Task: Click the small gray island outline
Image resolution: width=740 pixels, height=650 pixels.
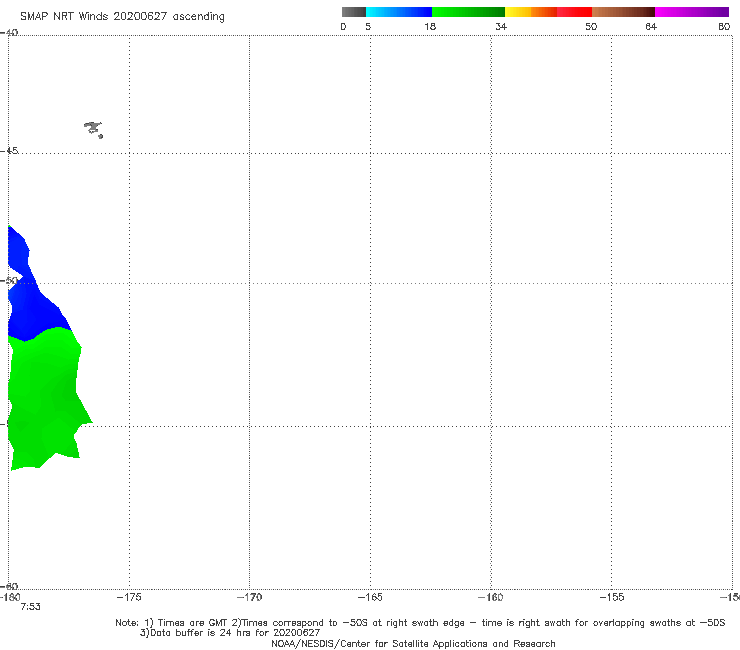Action: 93,129
